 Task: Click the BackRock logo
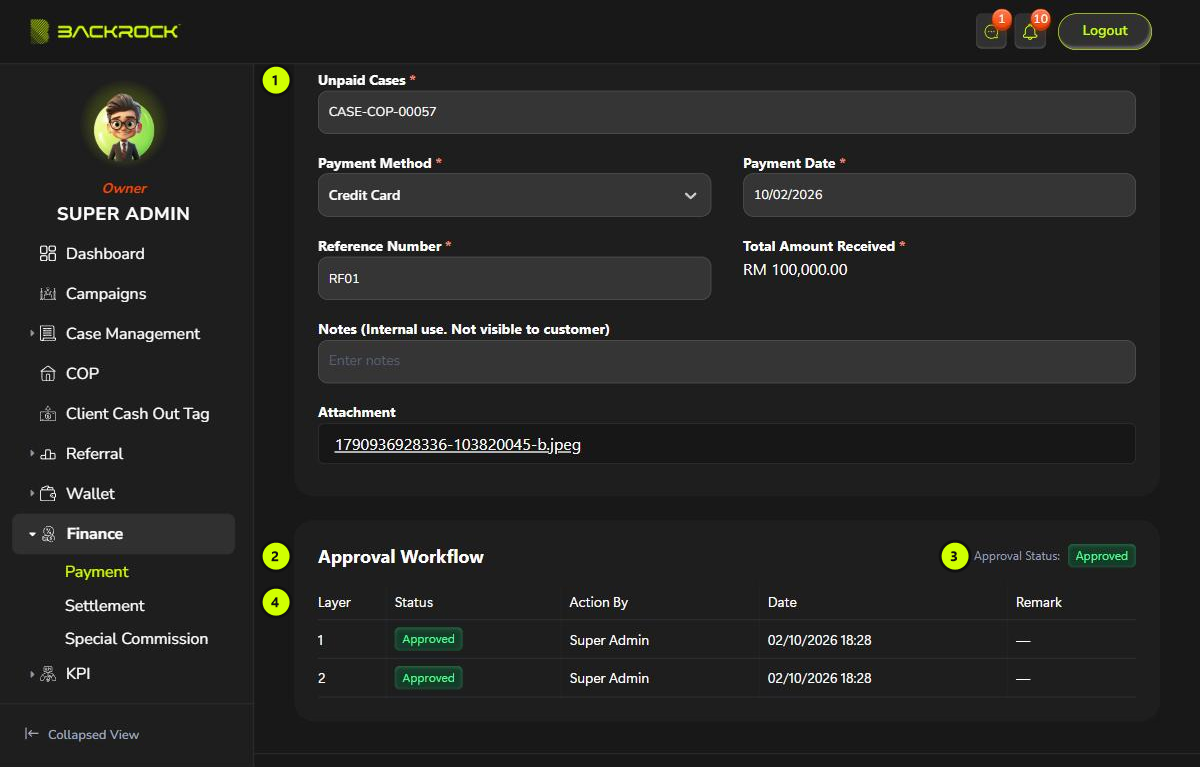[104, 31]
